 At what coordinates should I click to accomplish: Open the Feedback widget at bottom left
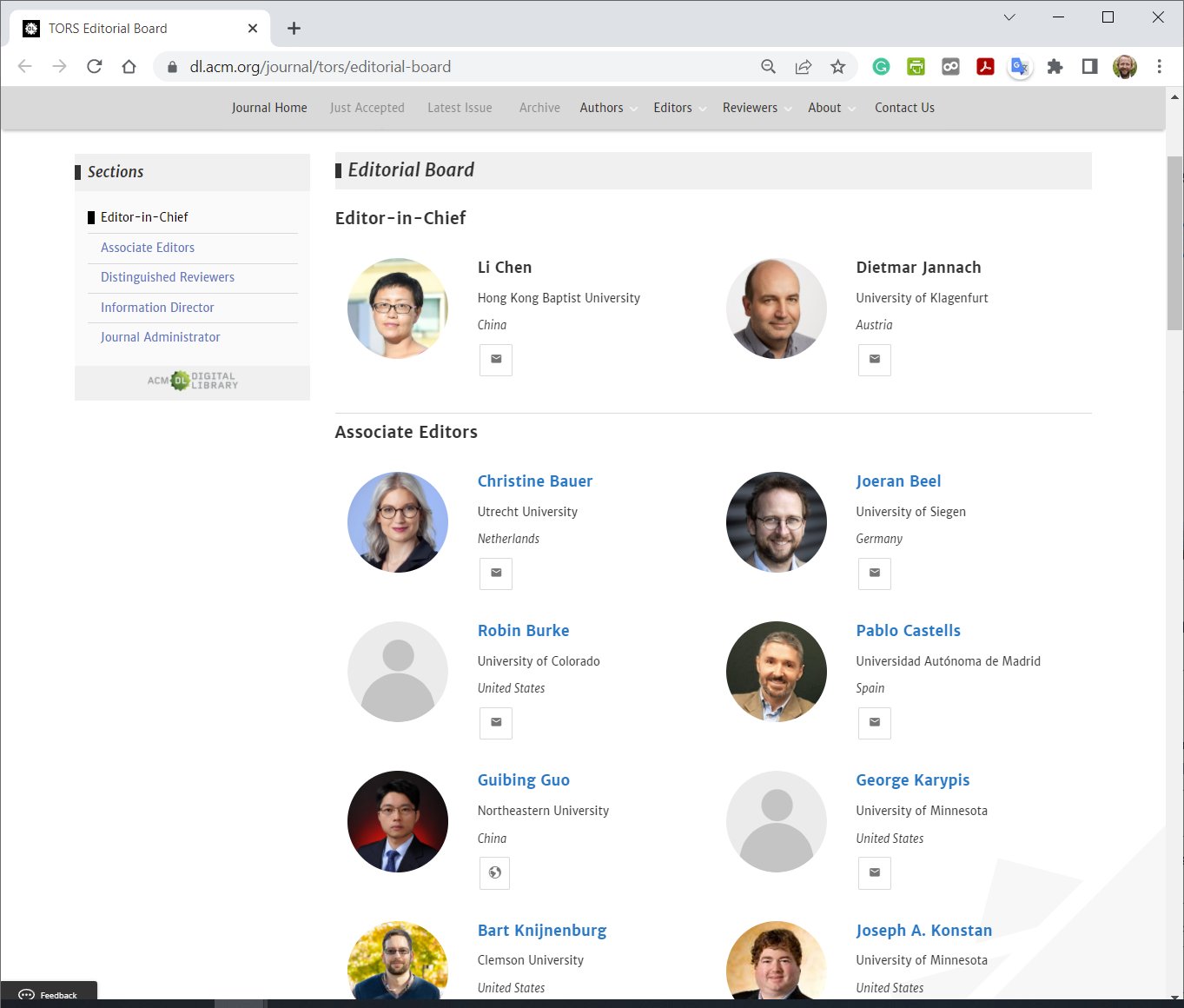click(50, 994)
